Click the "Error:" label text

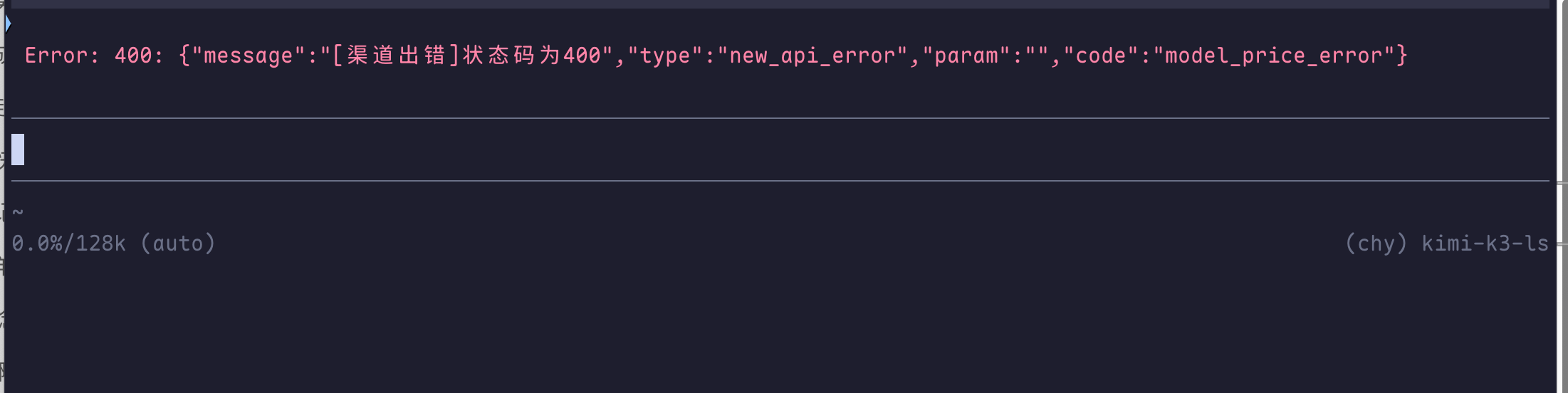[x=62, y=56]
